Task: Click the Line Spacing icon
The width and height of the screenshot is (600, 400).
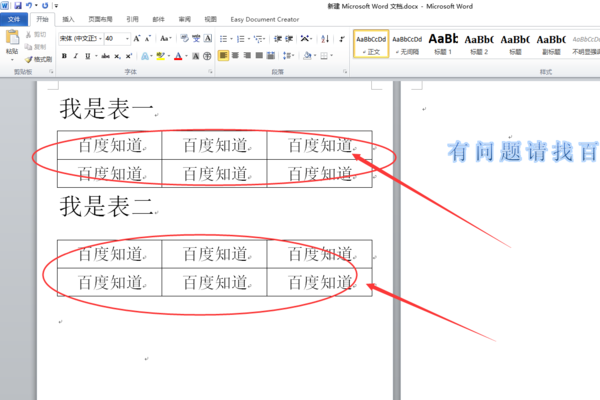Action: (287, 56)
